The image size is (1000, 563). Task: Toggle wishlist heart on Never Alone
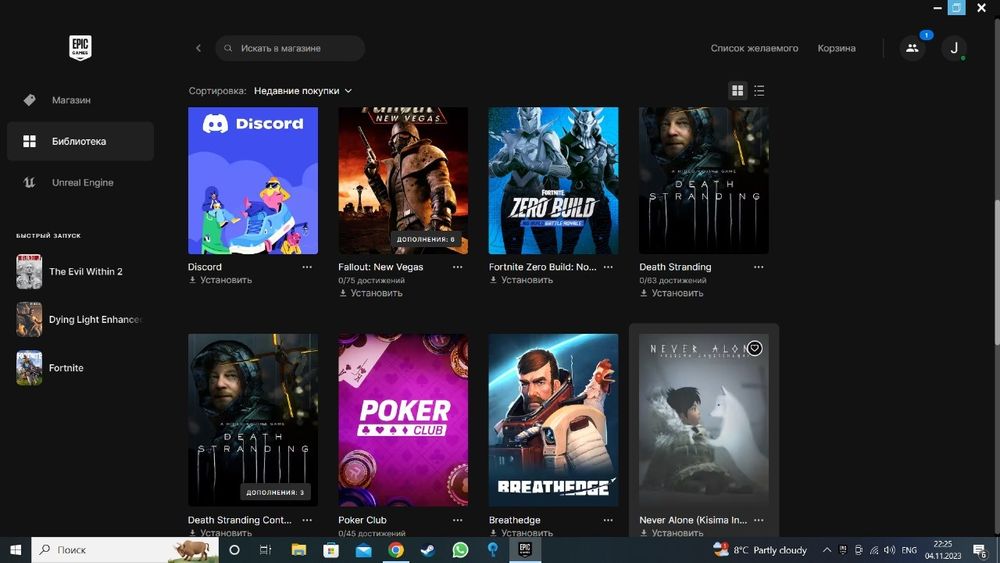tap(755, 348)
